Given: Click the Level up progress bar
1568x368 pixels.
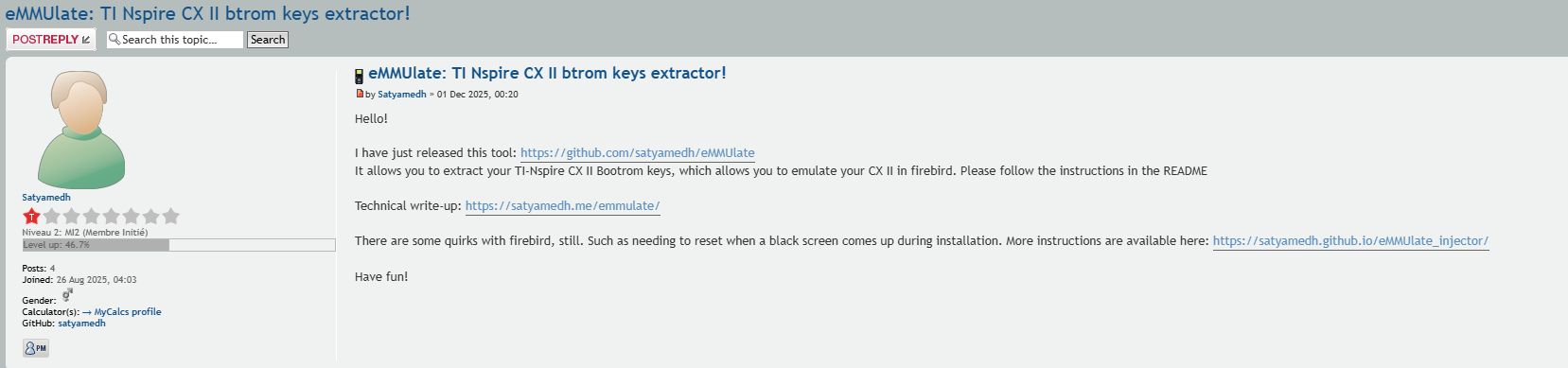Looking at the screenshot, I should [x=179, y=245].
